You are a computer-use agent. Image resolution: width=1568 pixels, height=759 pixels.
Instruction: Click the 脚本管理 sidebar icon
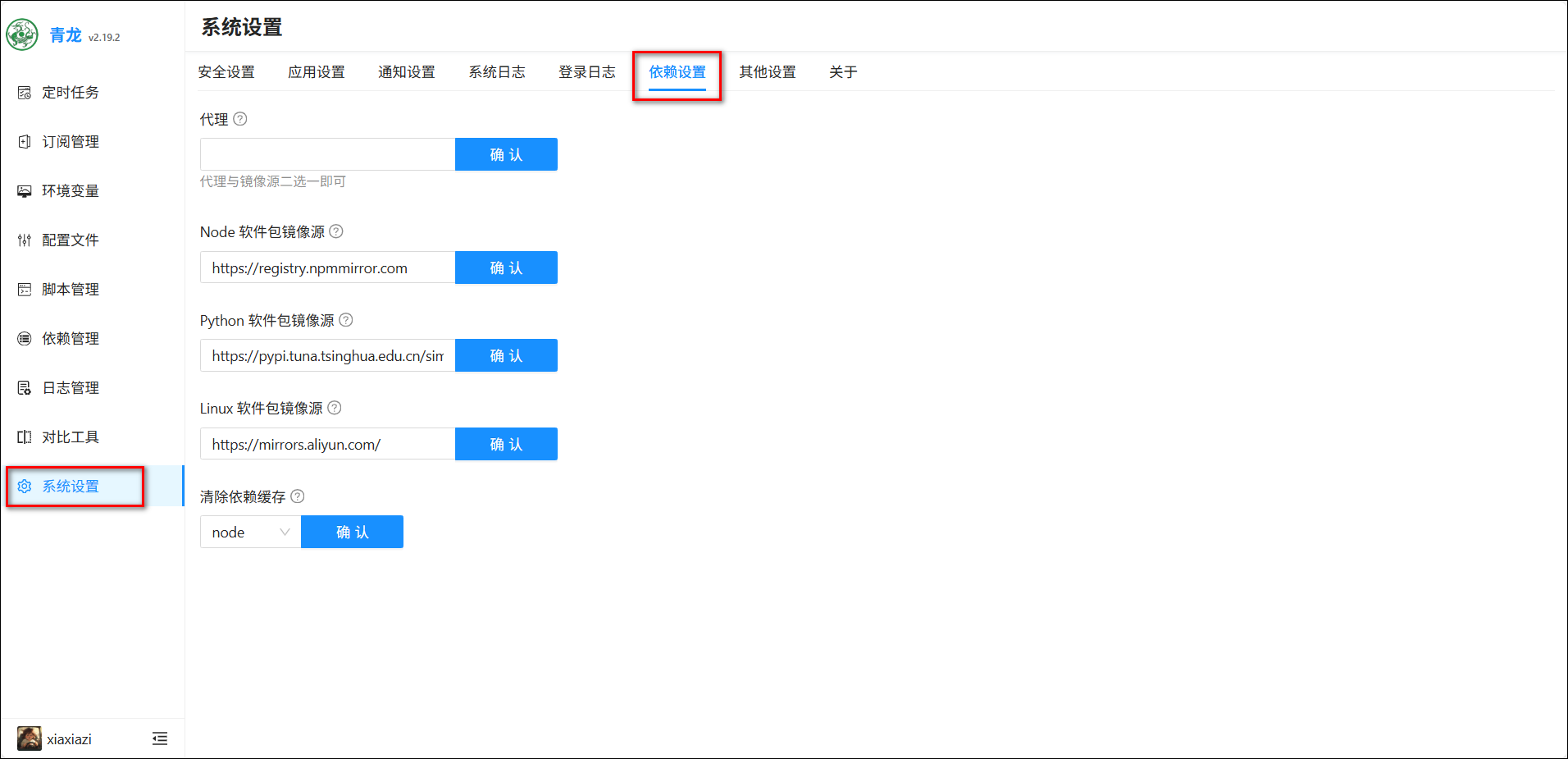(x=25, y=290)
